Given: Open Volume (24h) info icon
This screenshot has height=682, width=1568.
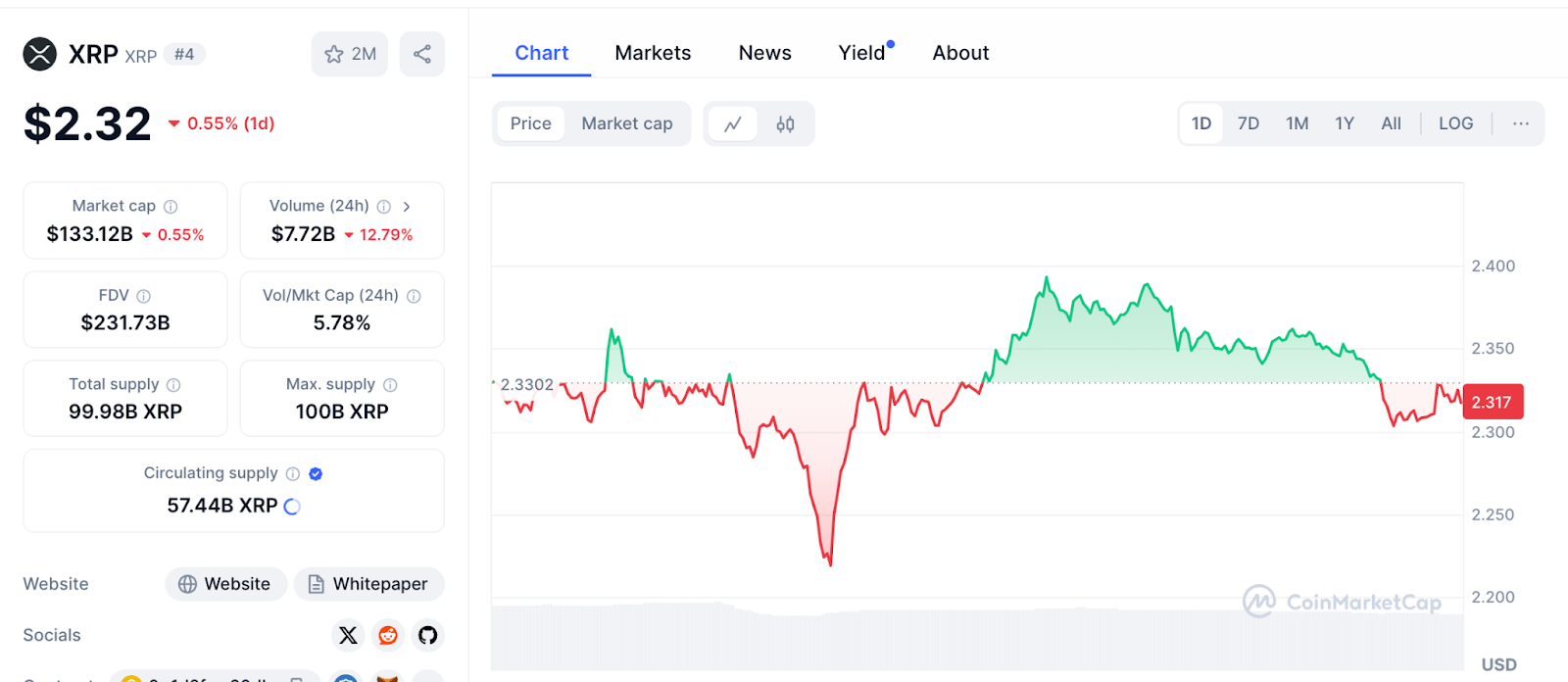Looking at the screenshot, I should click(x=384, y=207).
